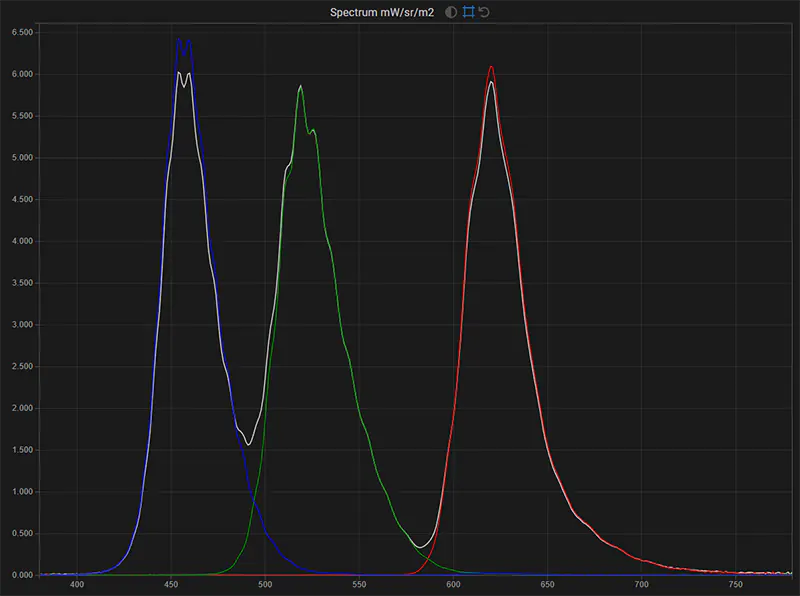Click the 650 x-axis wavelength label
800x596 pixels.
point(547,585)
